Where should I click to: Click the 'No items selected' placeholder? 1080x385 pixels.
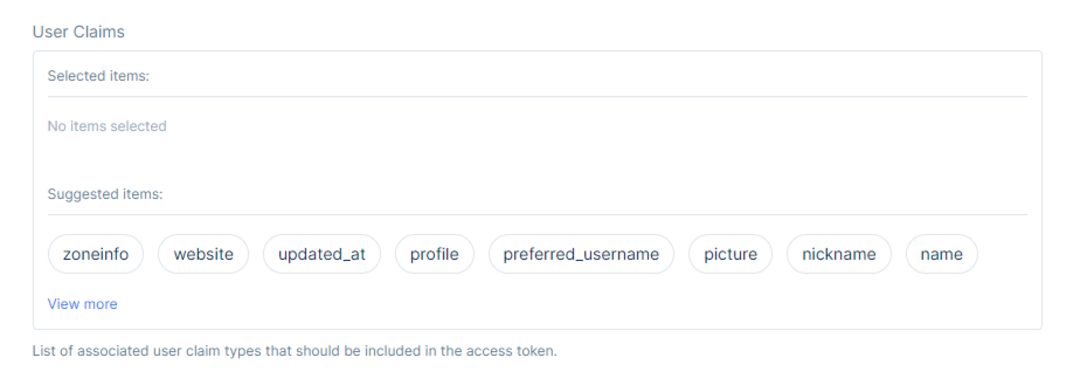click(x=107, y=126)
